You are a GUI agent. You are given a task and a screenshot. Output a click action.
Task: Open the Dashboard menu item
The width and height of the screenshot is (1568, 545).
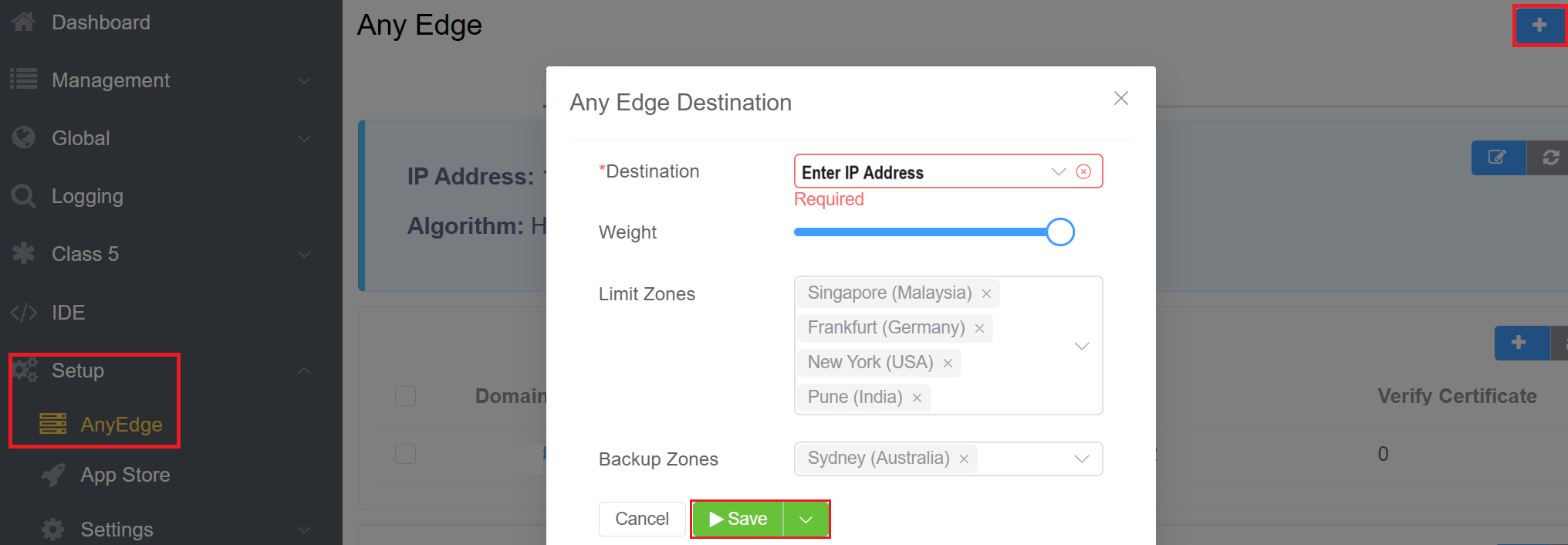(x=100, y=22)
